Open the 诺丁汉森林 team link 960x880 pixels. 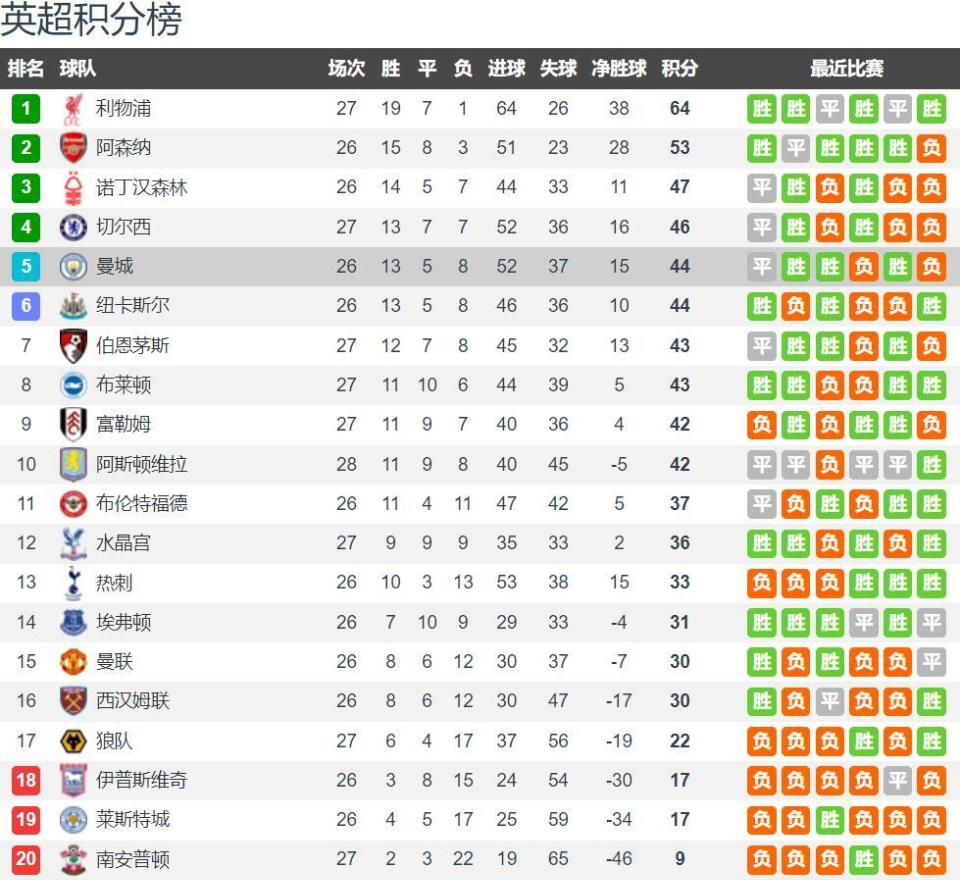(141, 187)
